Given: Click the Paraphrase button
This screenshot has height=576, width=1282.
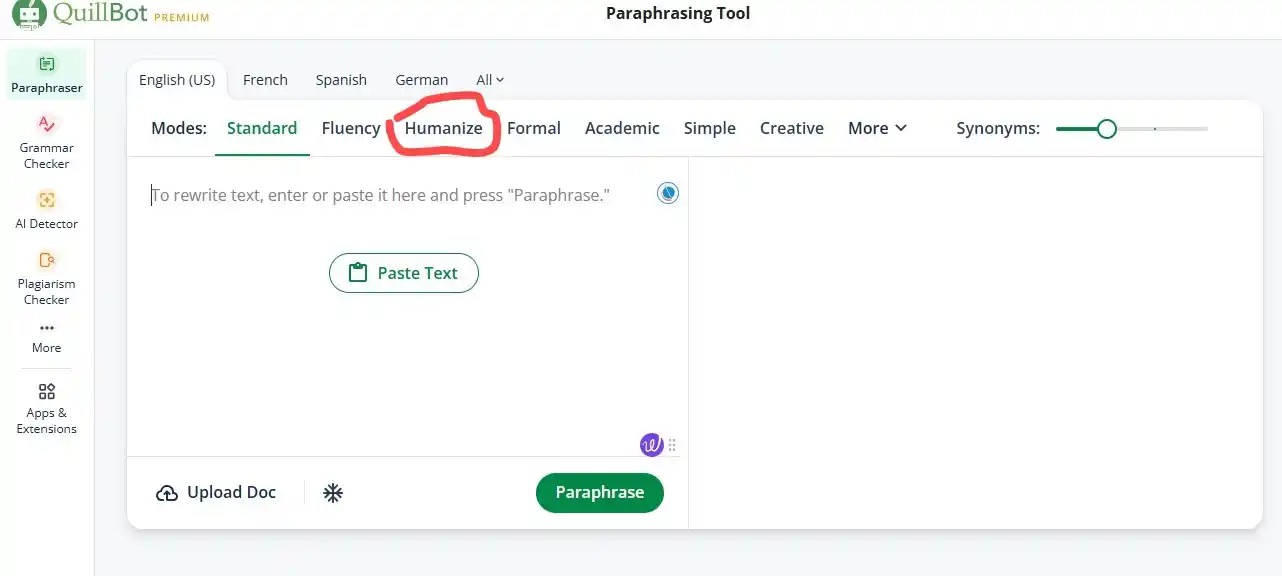Looking at the screenshot, I should click(600, 492).
